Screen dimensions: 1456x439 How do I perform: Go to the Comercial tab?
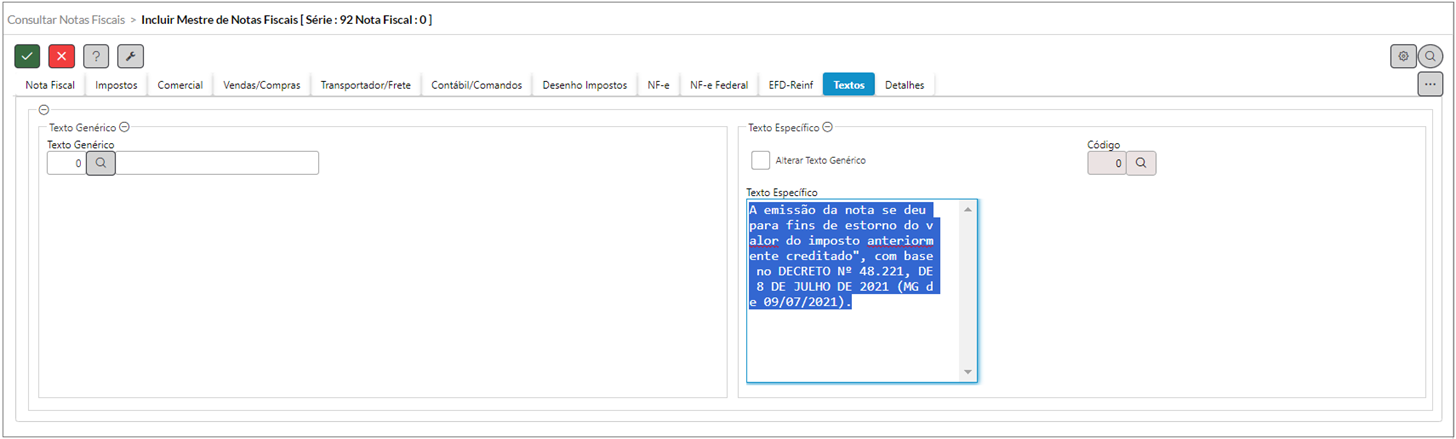click(x=180, y=85)
